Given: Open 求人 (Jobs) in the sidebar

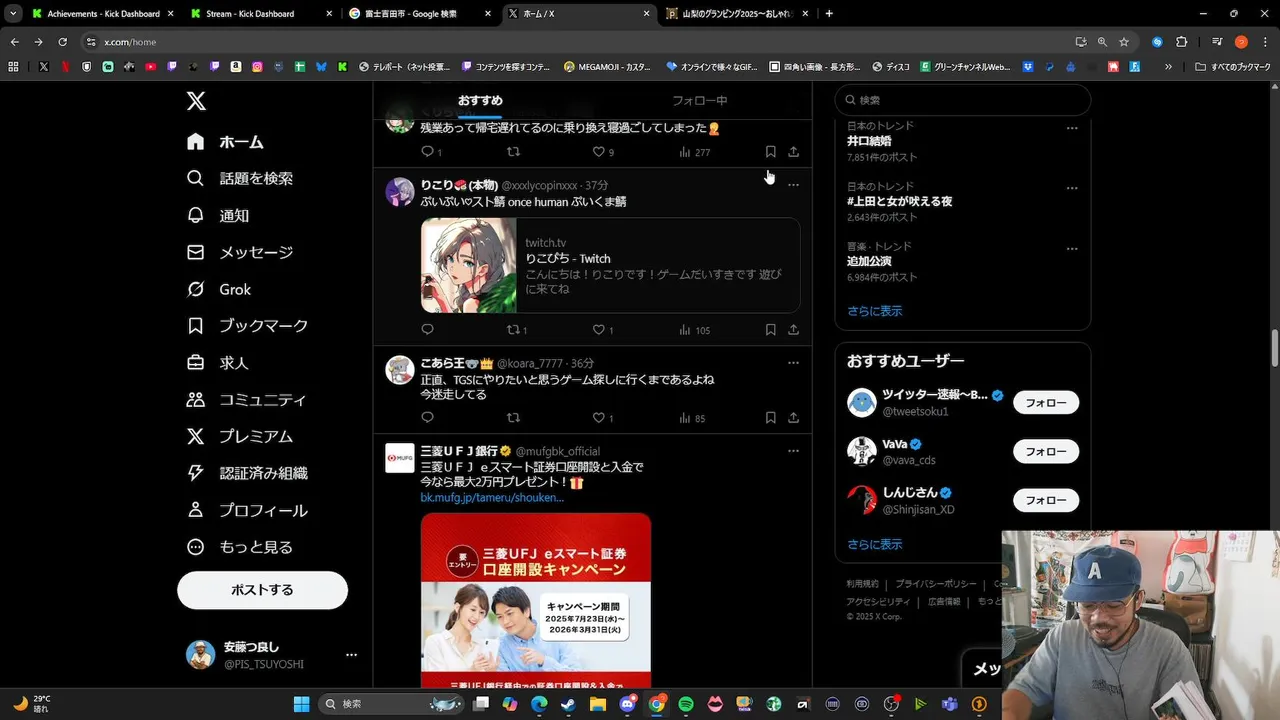Looking at the screenshot, I should point(218,363).
